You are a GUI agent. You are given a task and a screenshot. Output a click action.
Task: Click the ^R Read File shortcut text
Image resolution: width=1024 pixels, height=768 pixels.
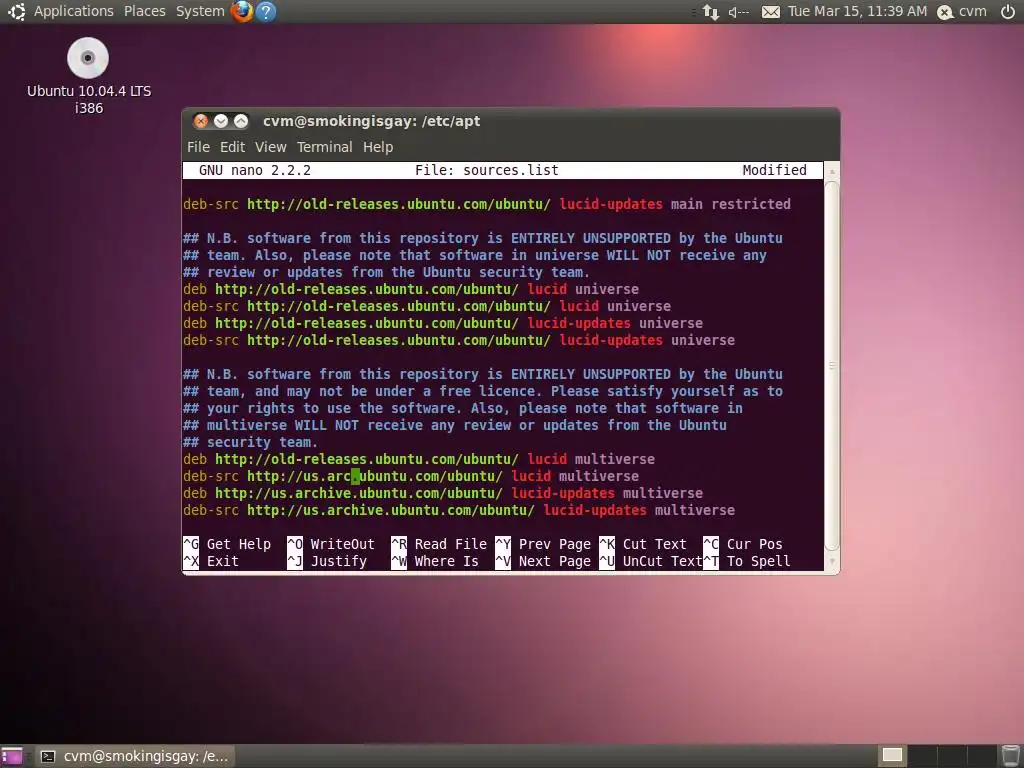[439, 544]
